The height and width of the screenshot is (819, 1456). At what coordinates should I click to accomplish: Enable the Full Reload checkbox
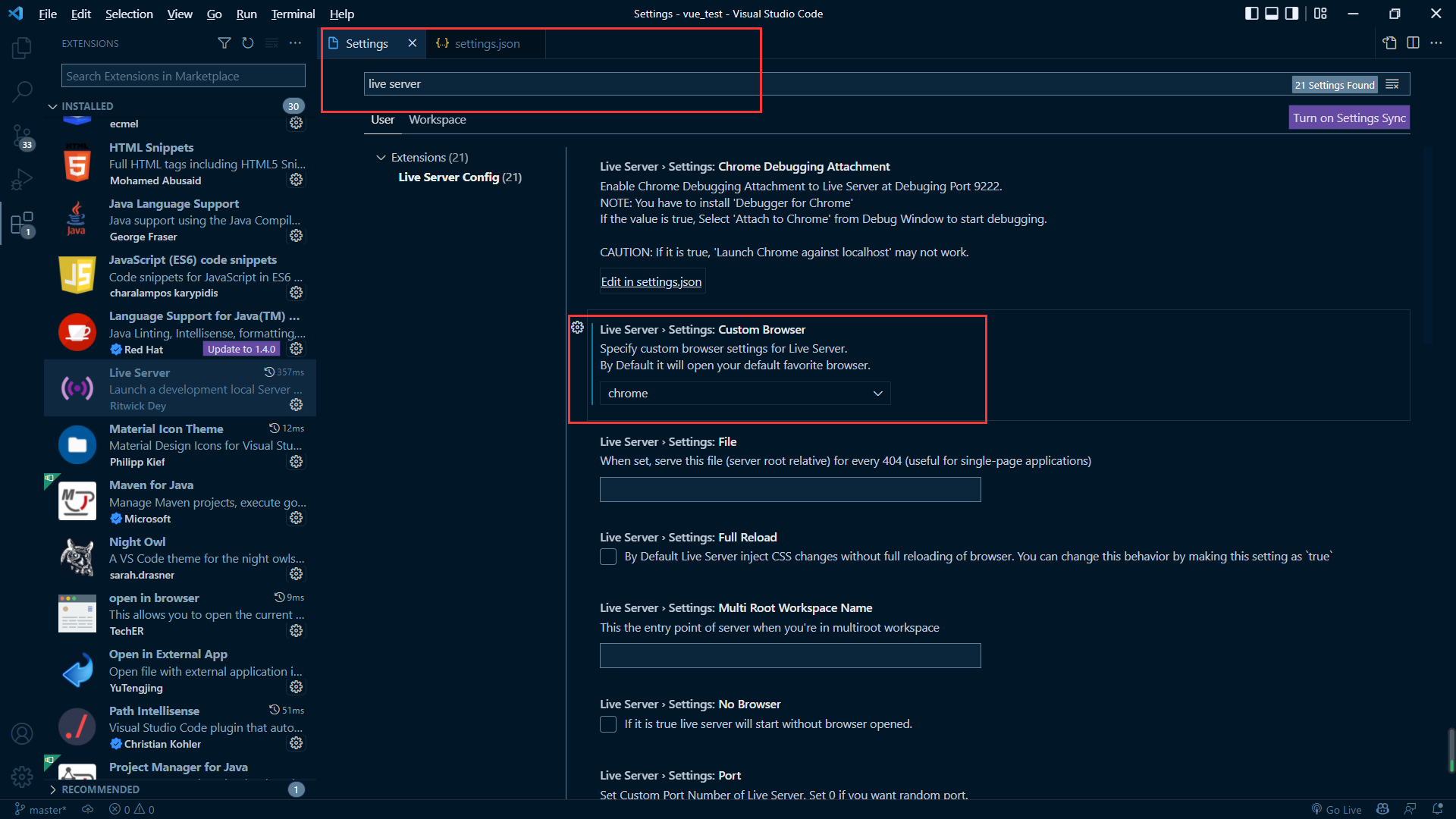(x=608, y=557)
